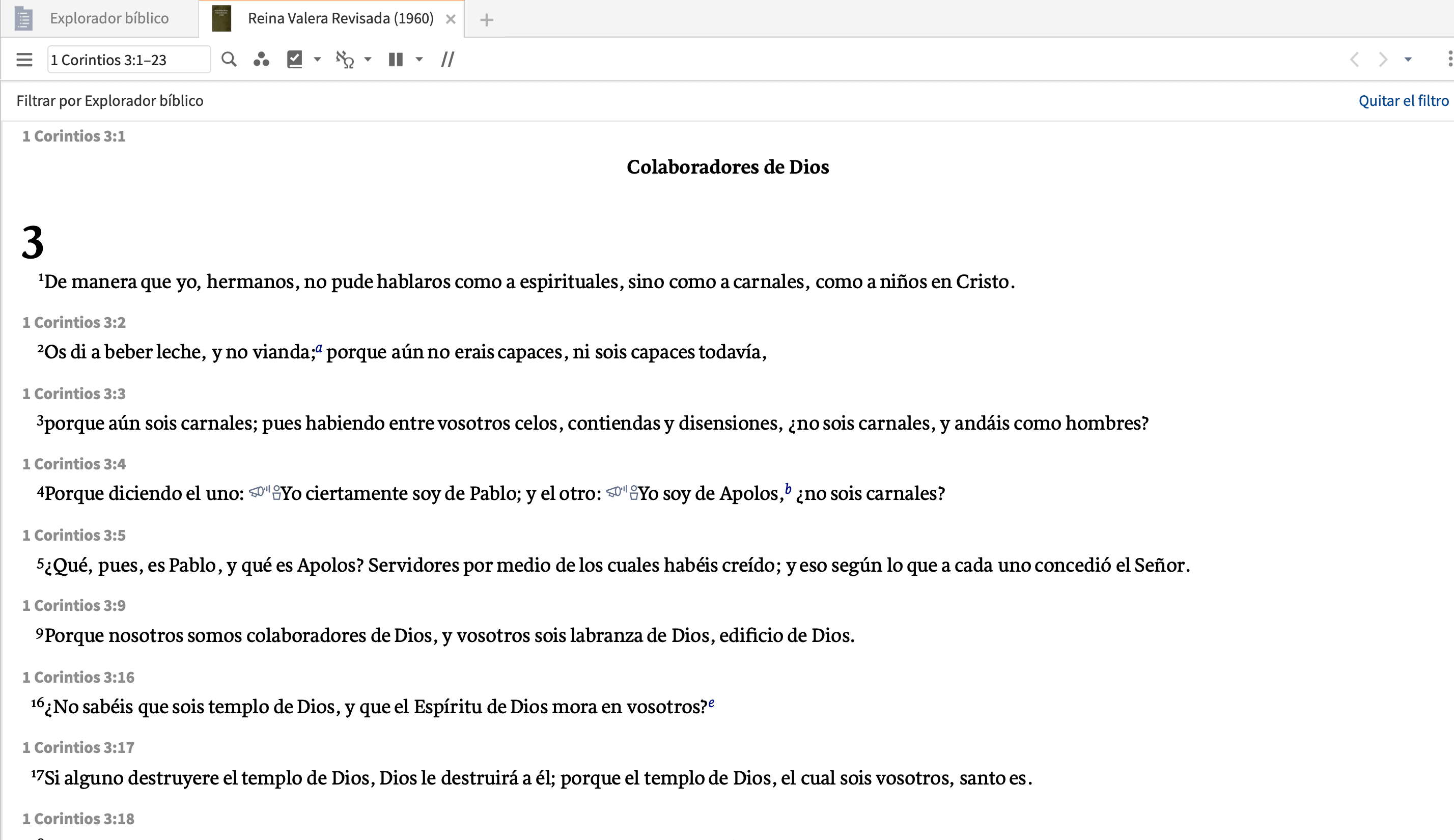1454x840 pixels.
Task: Click the '1 Corintios 3:3' heading
Action: coord(74,394)
